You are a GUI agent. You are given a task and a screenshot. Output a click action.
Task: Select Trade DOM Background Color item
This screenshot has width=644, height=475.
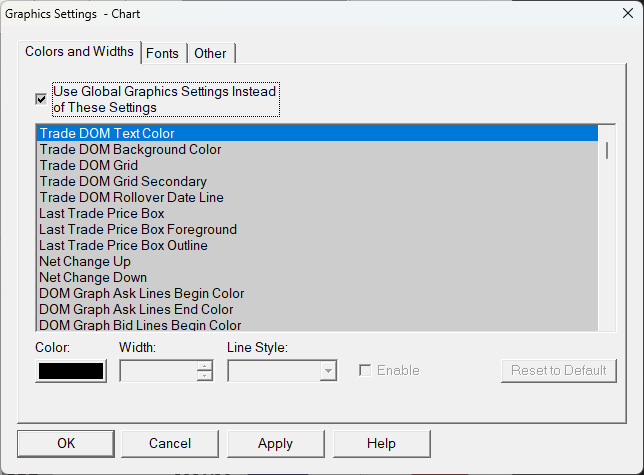[130, 149]
